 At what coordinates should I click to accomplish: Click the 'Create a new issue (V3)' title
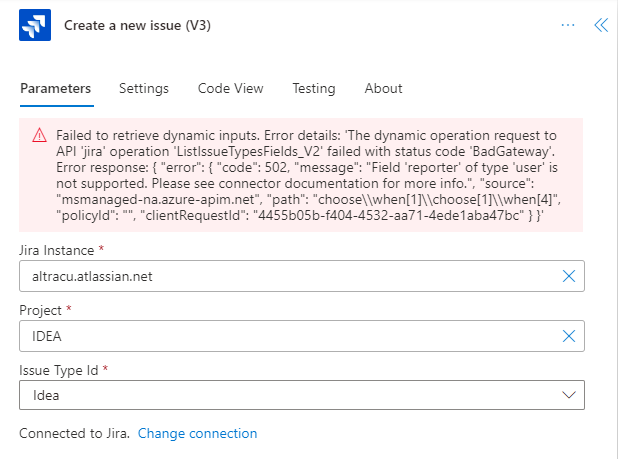coord(138,26)
